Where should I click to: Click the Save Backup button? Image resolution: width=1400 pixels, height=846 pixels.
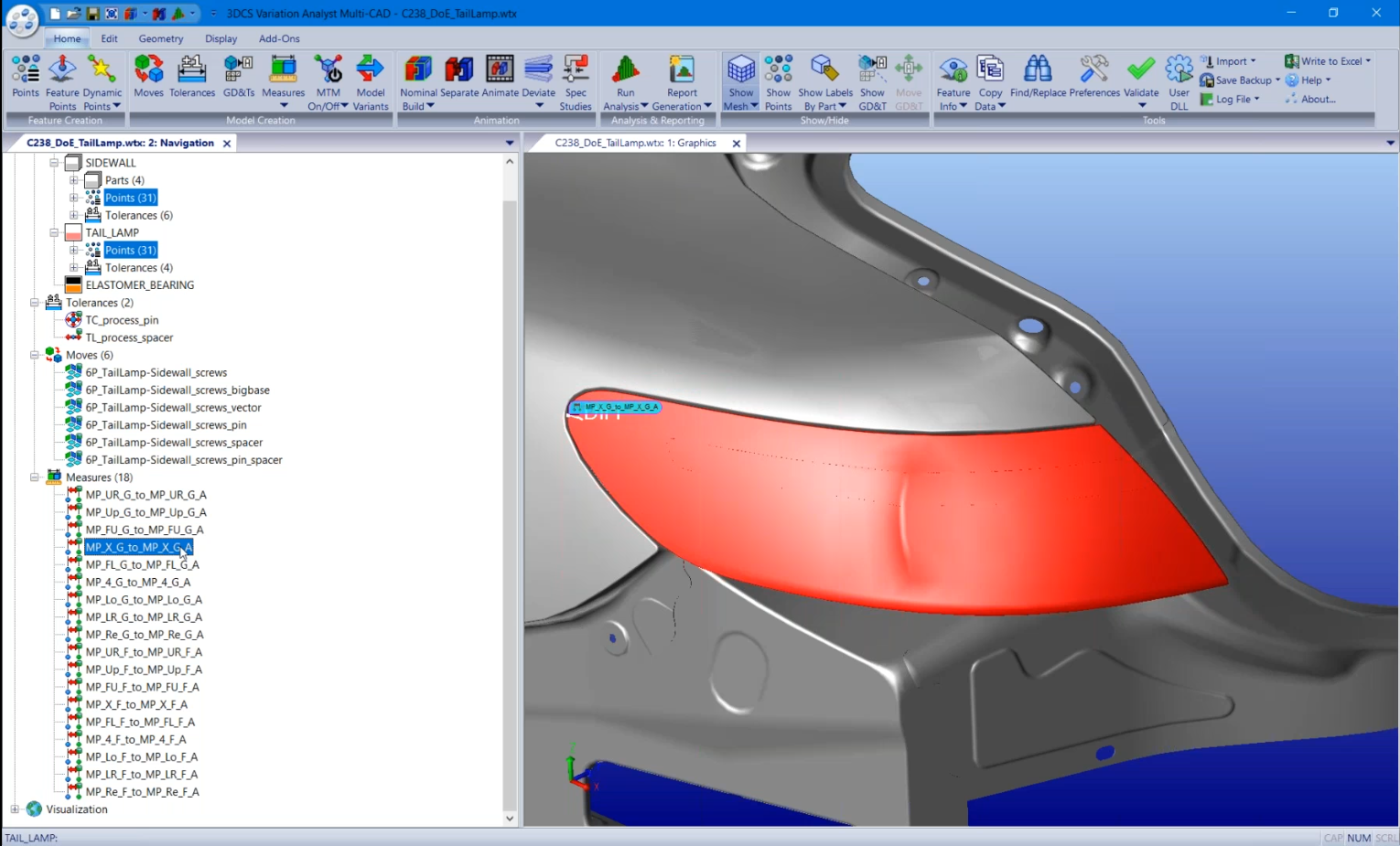pyautogui.click(x=1240, y=80)
